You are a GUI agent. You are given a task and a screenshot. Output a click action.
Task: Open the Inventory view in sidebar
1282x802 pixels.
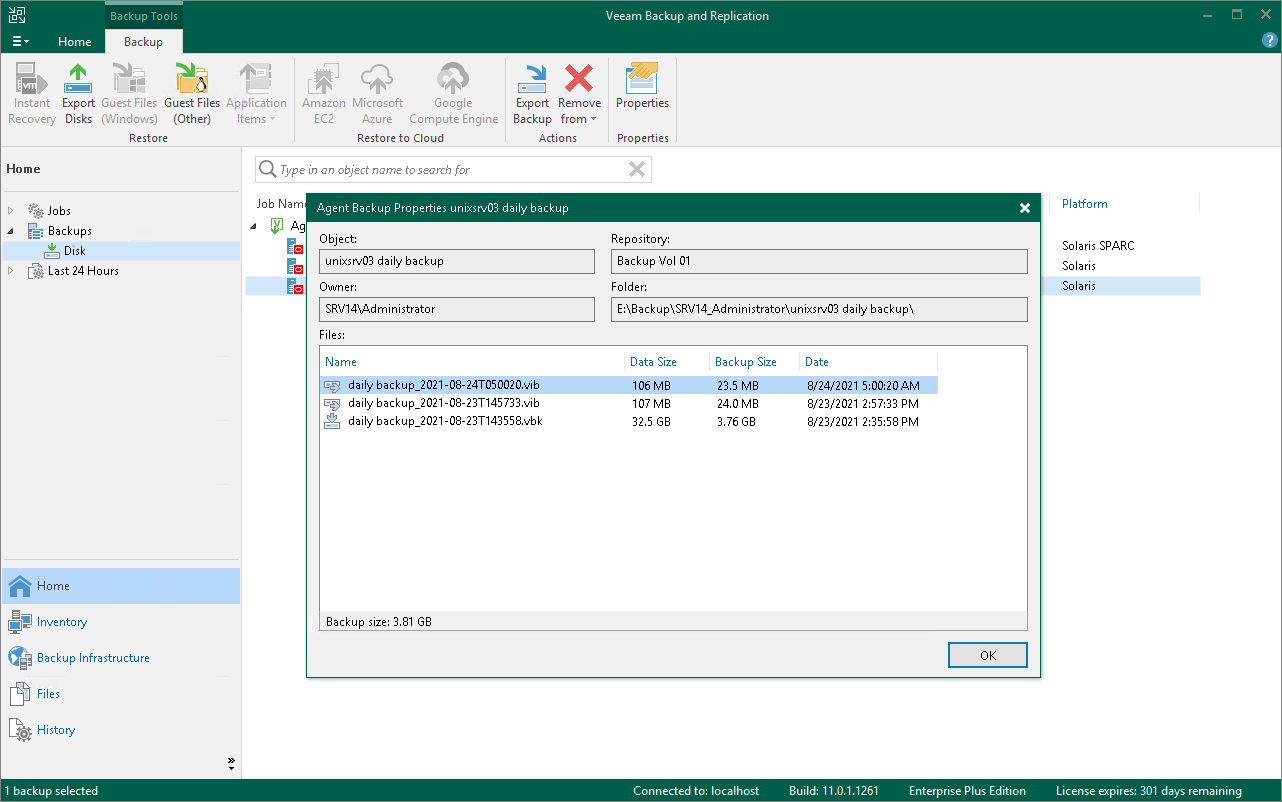click(x=62, y=622)
